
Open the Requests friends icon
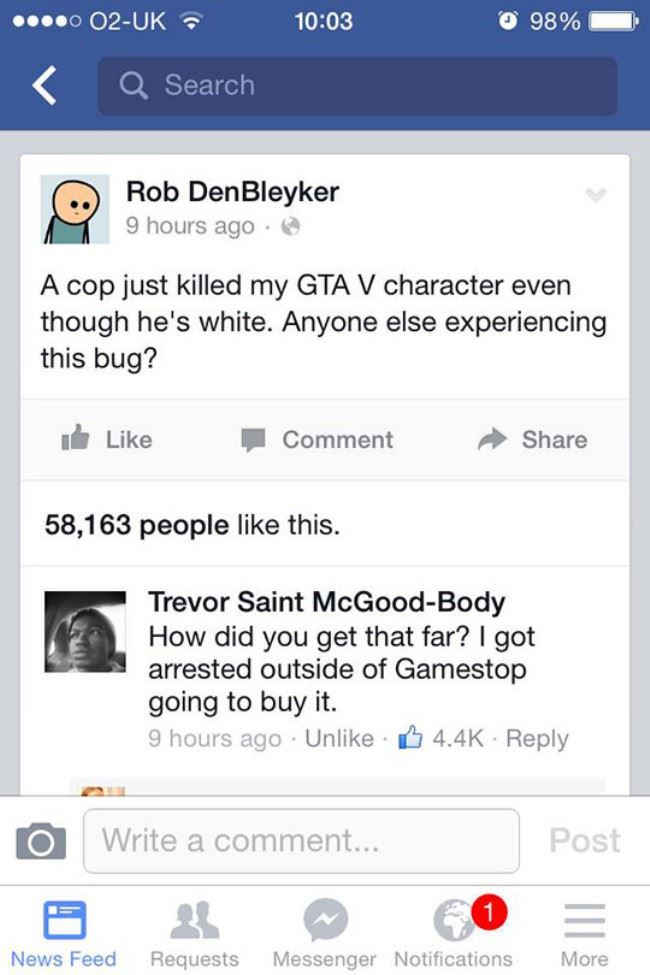pyautogui.click(x=195, y=920)
